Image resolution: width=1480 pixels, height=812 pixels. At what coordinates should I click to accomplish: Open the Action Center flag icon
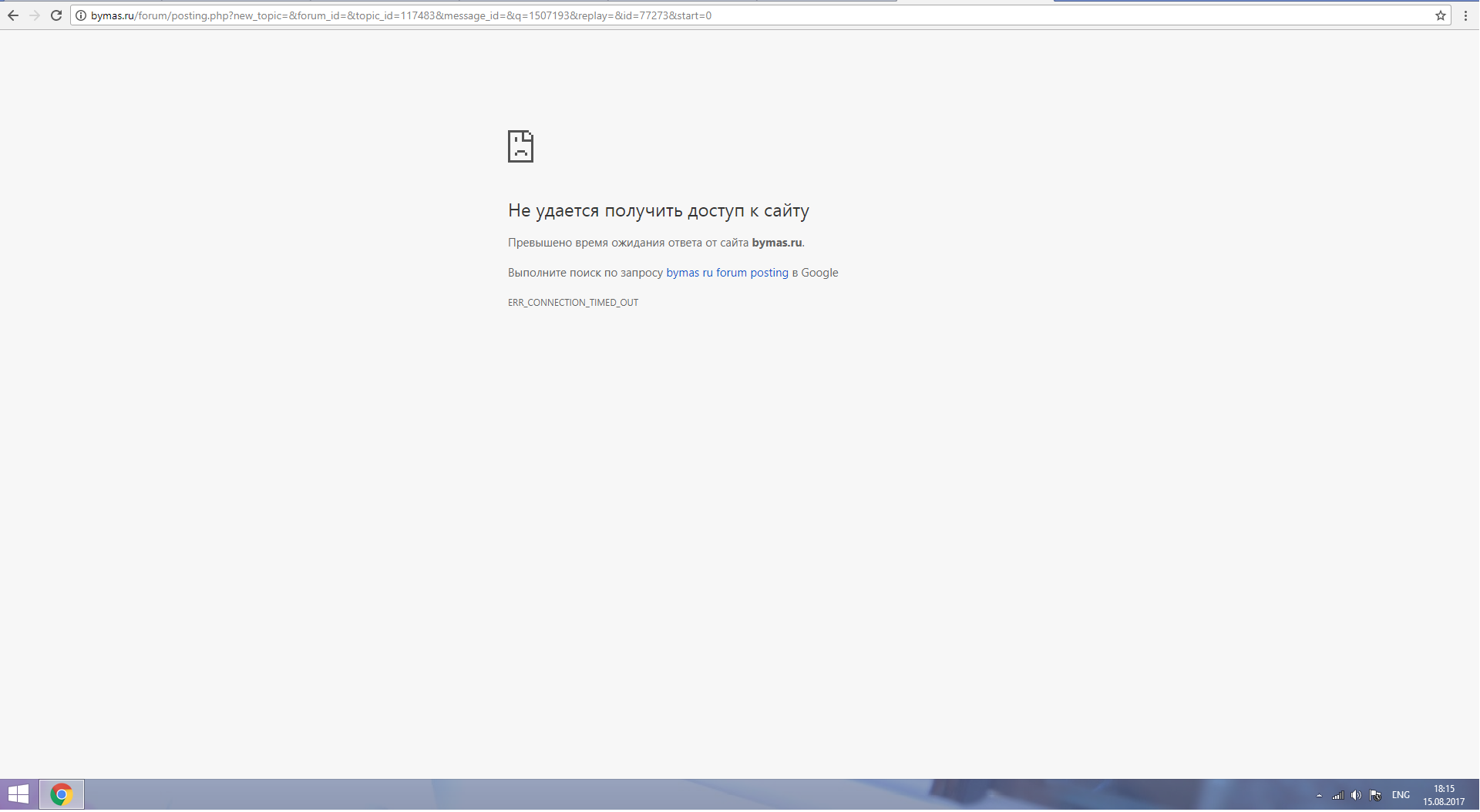click(1375, 795)
